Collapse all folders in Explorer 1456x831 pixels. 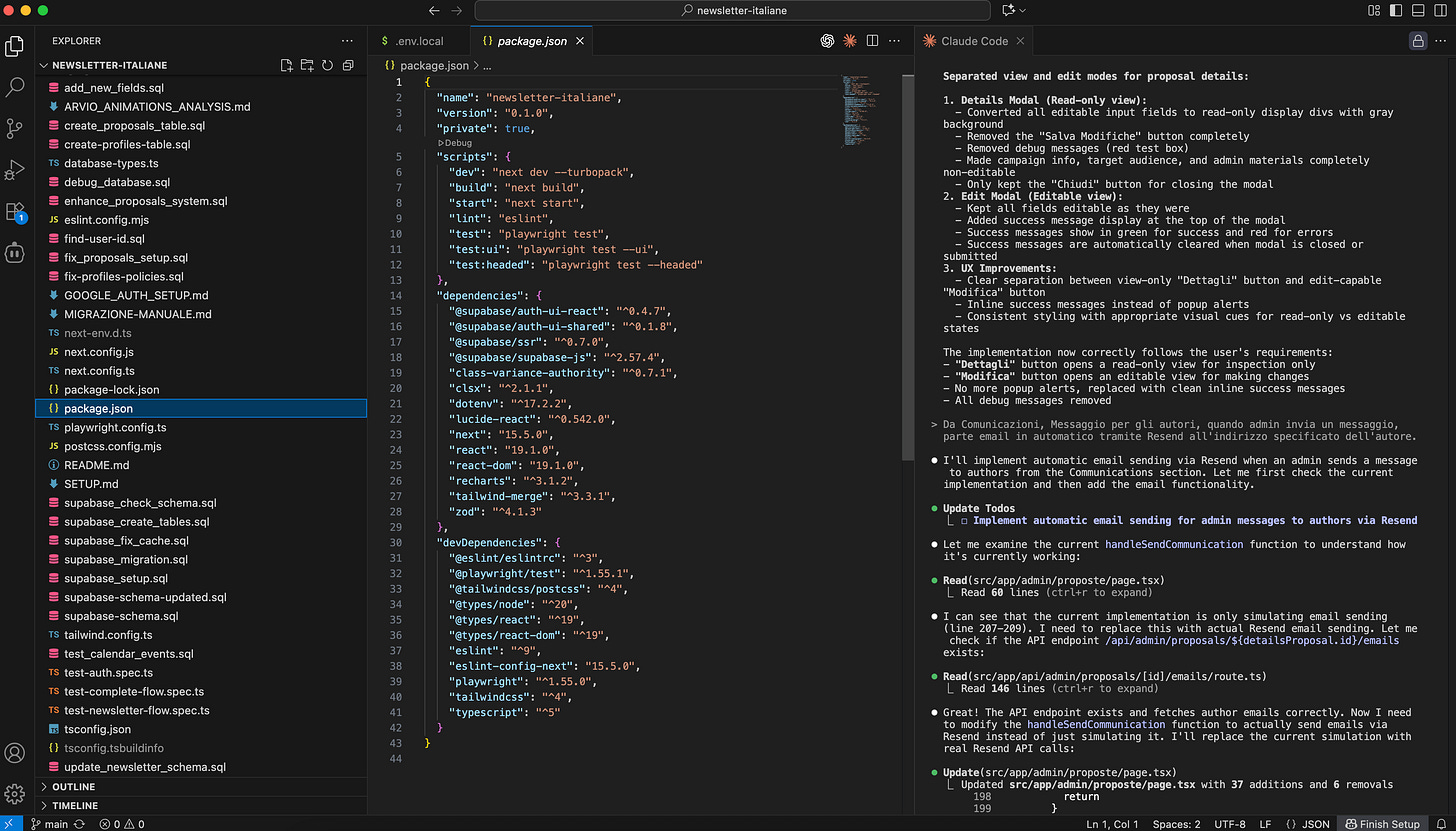[348, 66]
